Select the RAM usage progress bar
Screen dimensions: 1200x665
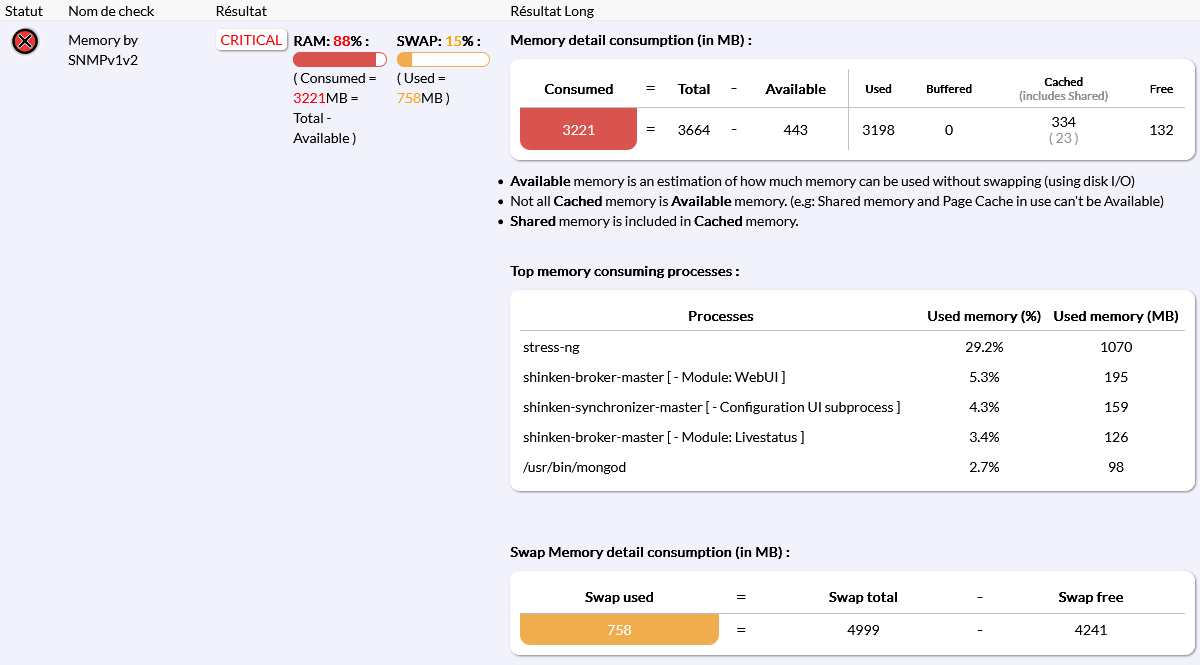click(340, 60)
